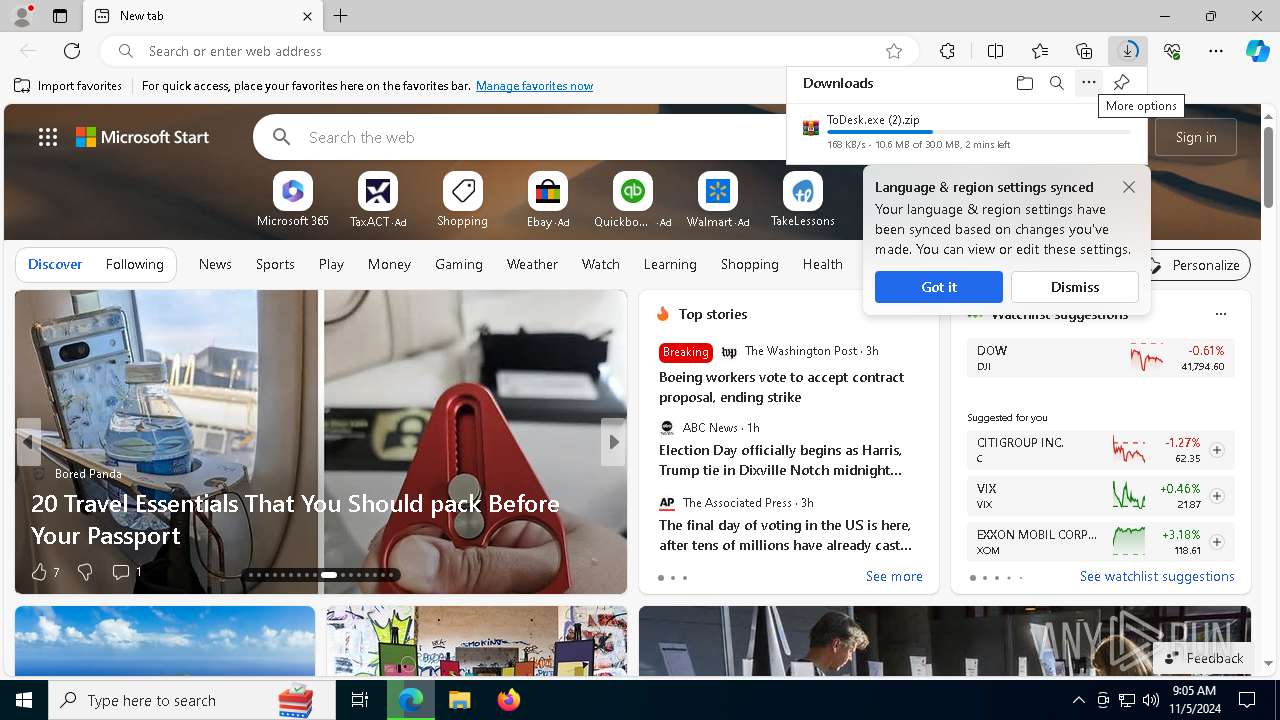Open the Shopping quick link tile
This screenshot has width=1280, height=720.
tap(462, 200)
